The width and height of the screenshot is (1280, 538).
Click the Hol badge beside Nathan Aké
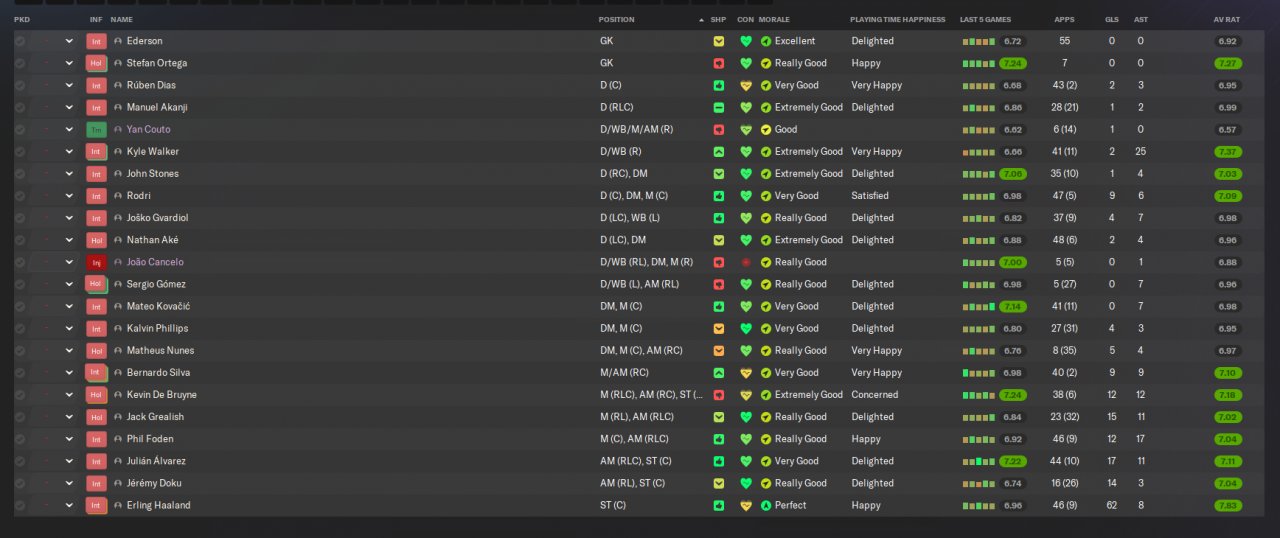pos(96,240)
